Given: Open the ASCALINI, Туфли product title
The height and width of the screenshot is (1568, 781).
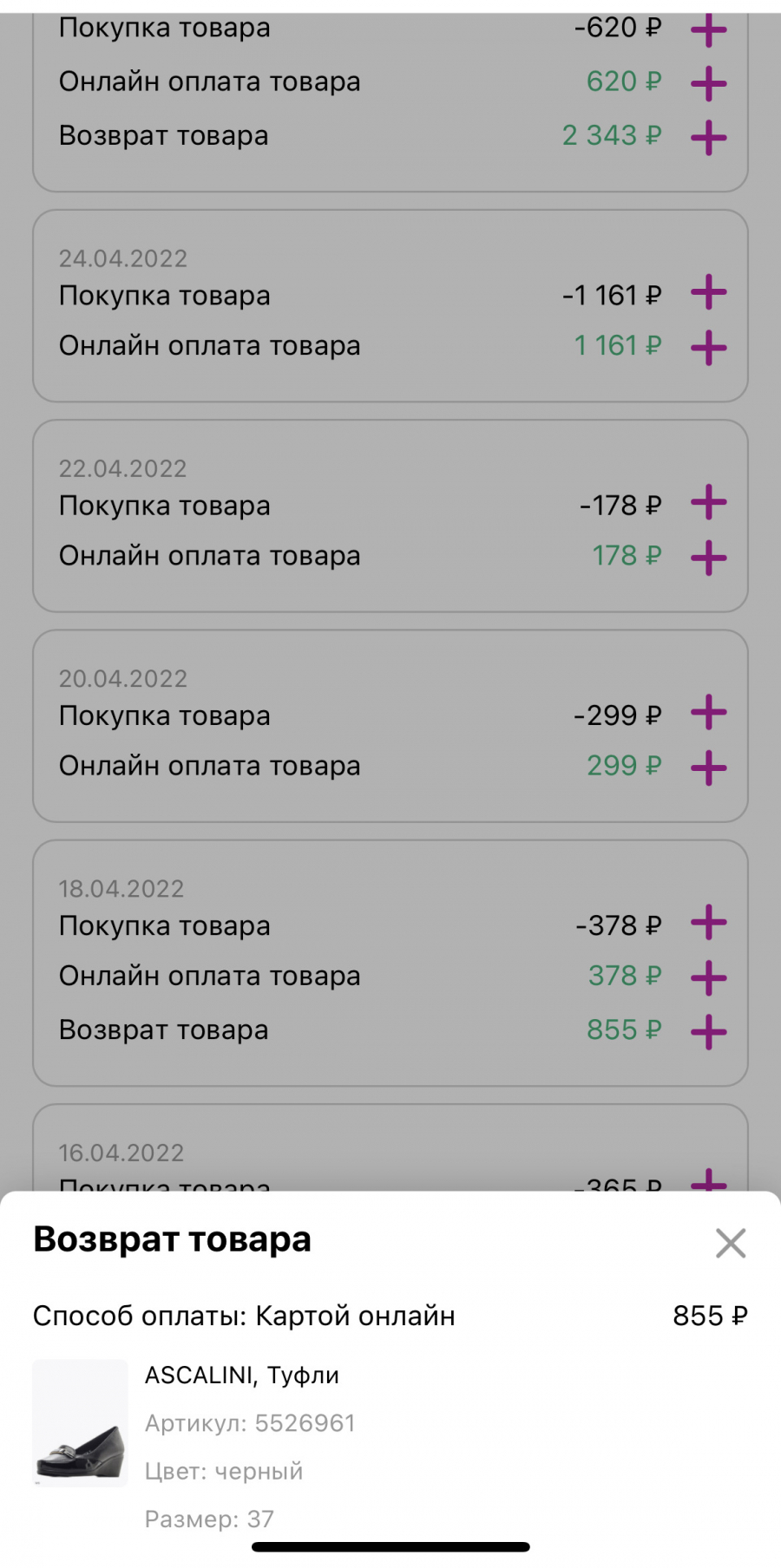Looking at the screenshot, I should pos(242,1375).
